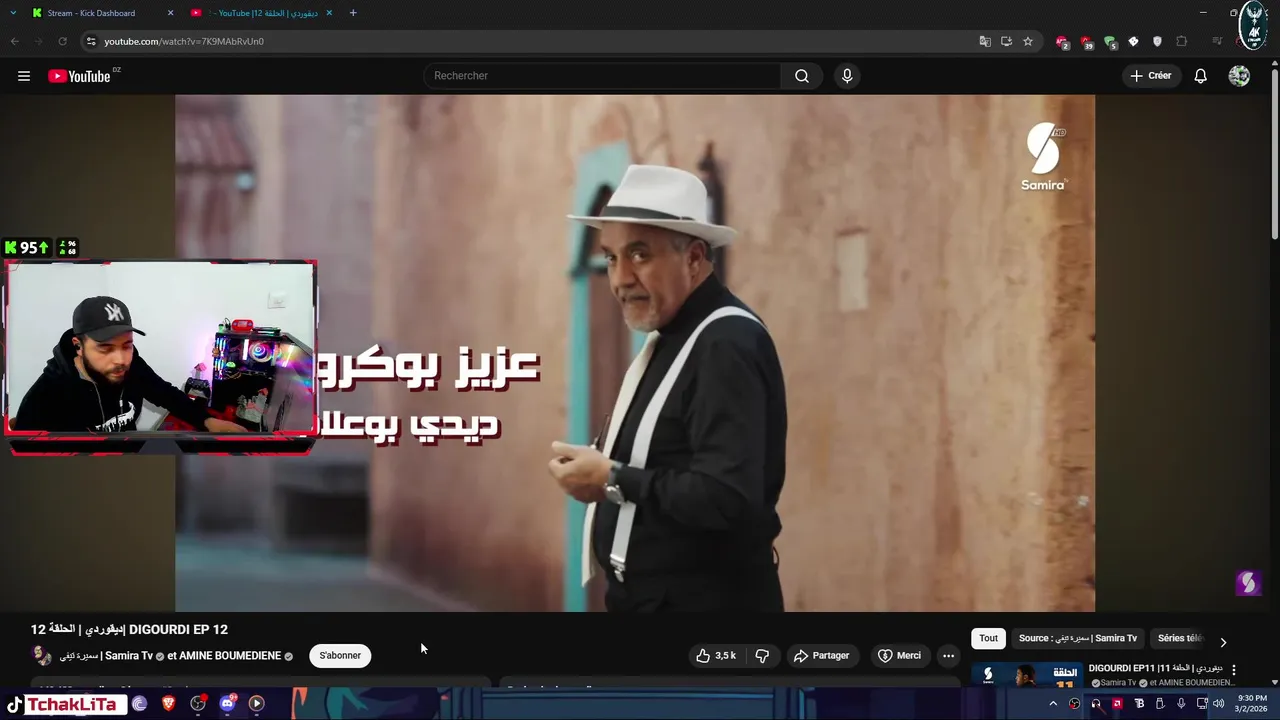
Task: Open Discord from the taskbar
Action: [227, 704]
